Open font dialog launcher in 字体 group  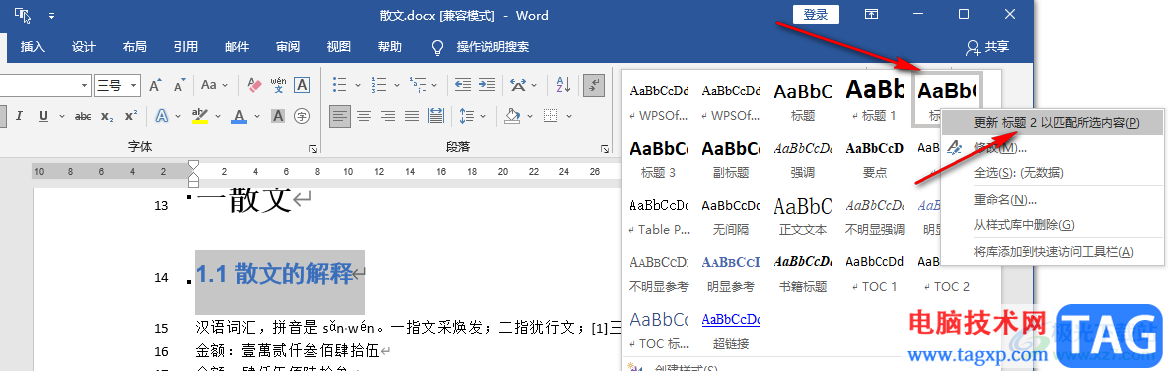(313, 148)
